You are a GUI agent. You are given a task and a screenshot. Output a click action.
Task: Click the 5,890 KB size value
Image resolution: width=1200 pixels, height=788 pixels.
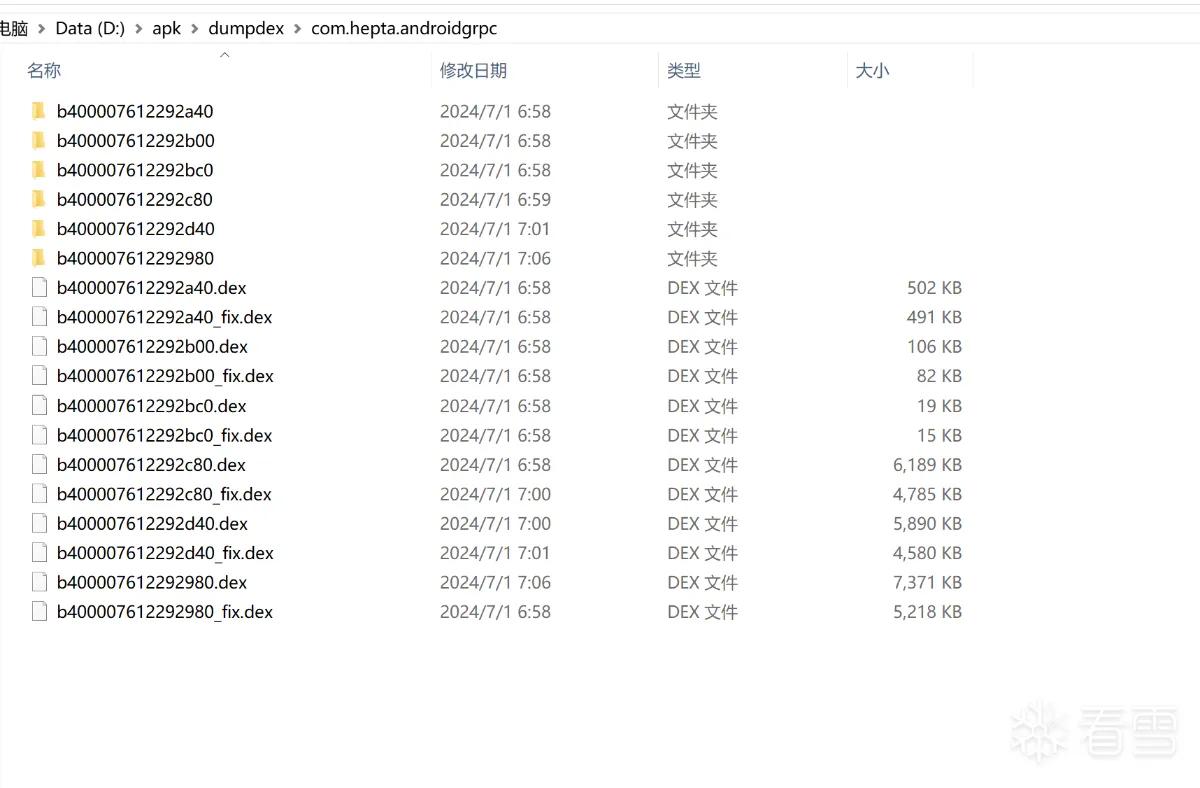coord(927,523)
